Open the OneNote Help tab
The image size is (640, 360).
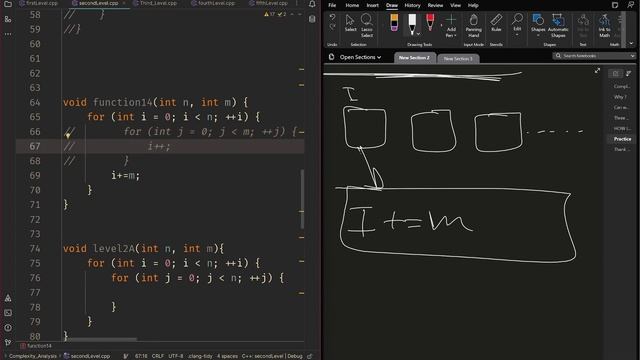(x=473, y=5)
